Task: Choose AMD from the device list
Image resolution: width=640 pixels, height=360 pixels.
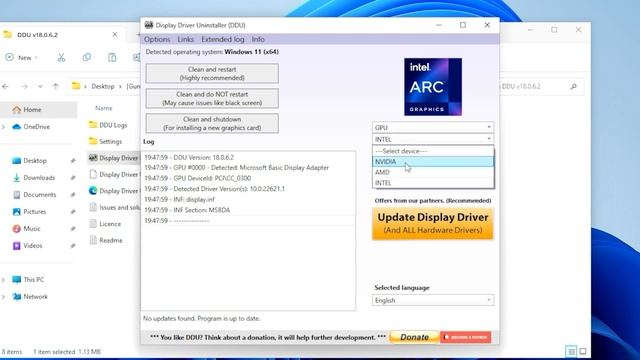Action: [x=433, y=172]
